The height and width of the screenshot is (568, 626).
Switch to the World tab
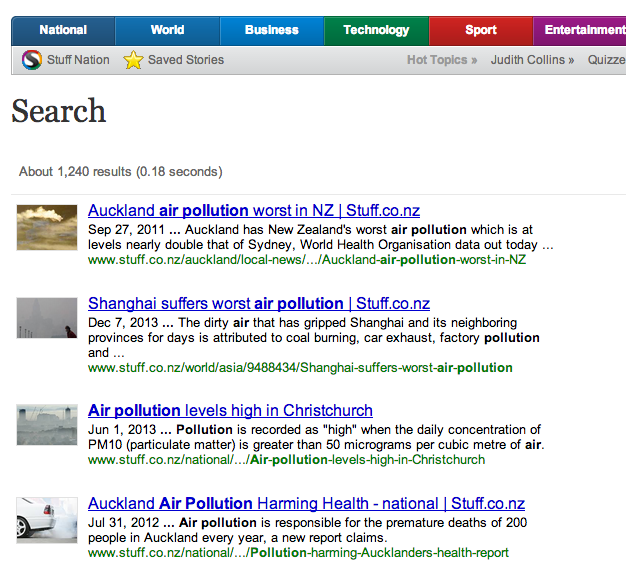(x=167, y=30)
